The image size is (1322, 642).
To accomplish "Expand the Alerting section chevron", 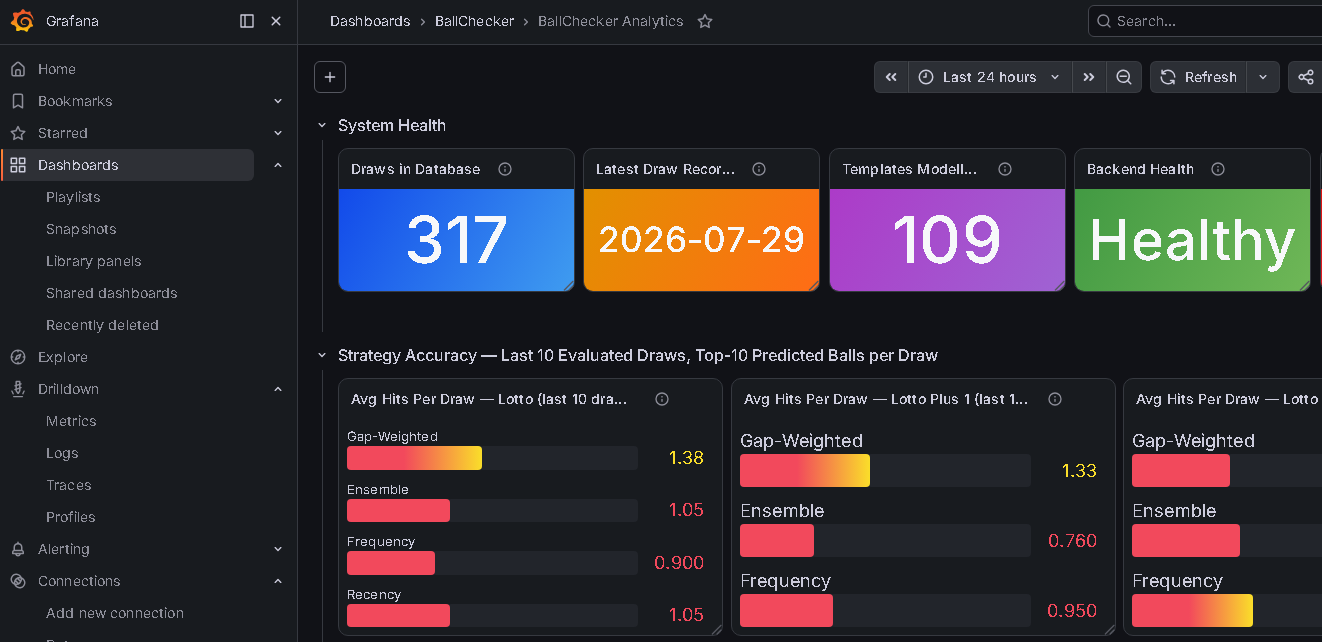I will coord(278,549).
